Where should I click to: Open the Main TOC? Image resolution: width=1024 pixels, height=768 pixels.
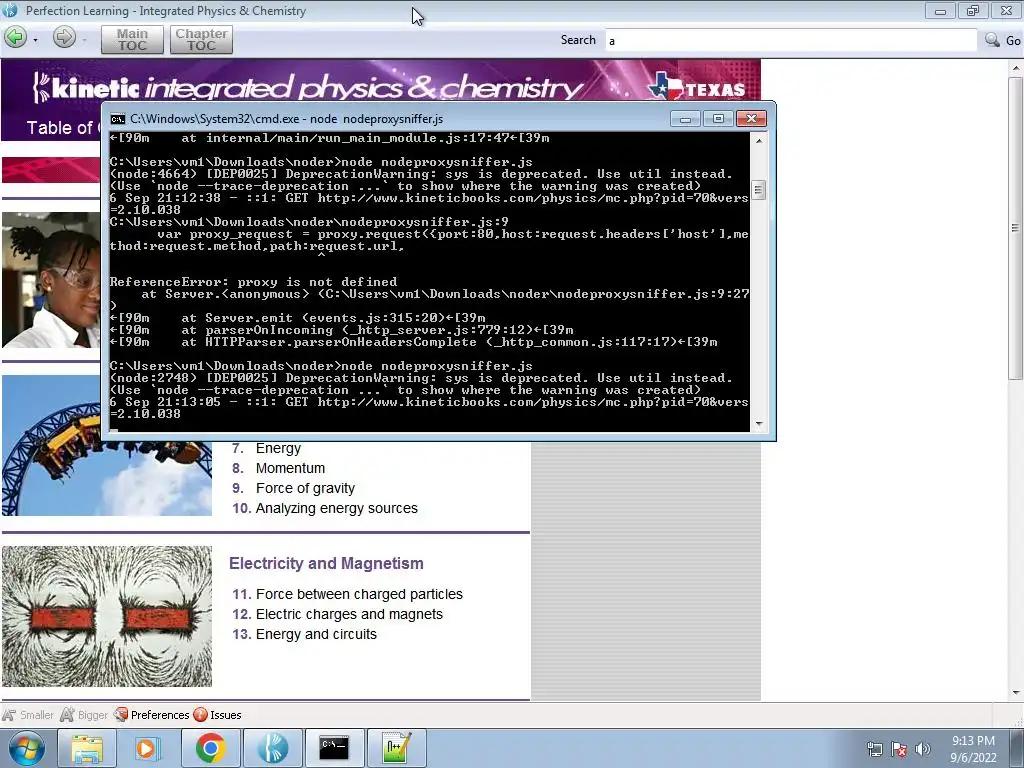click(133, 40)
